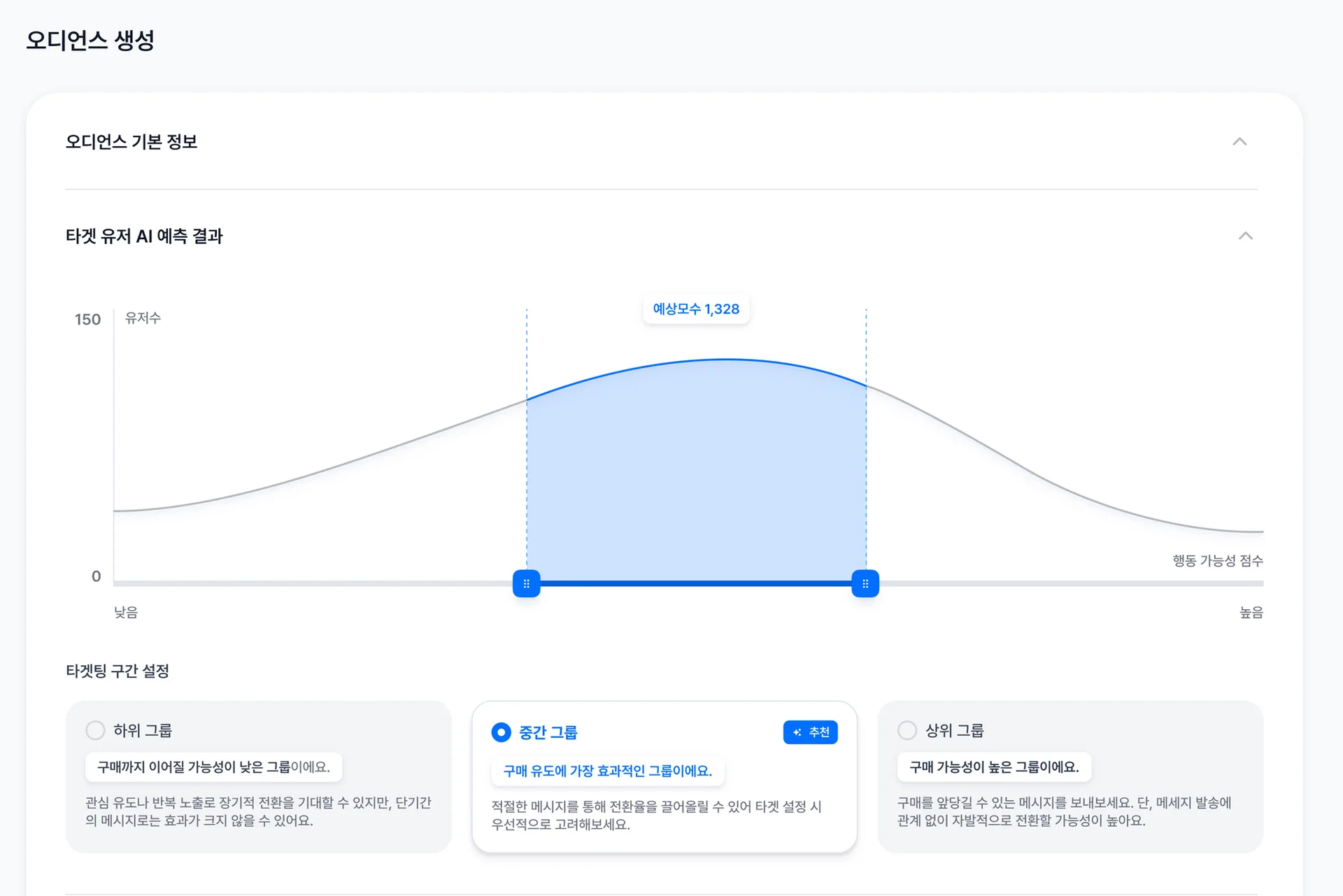The width and height of the screenshot is (1343, 896).
Task: Click the 높음 axis label
Action: point(1251,613)
